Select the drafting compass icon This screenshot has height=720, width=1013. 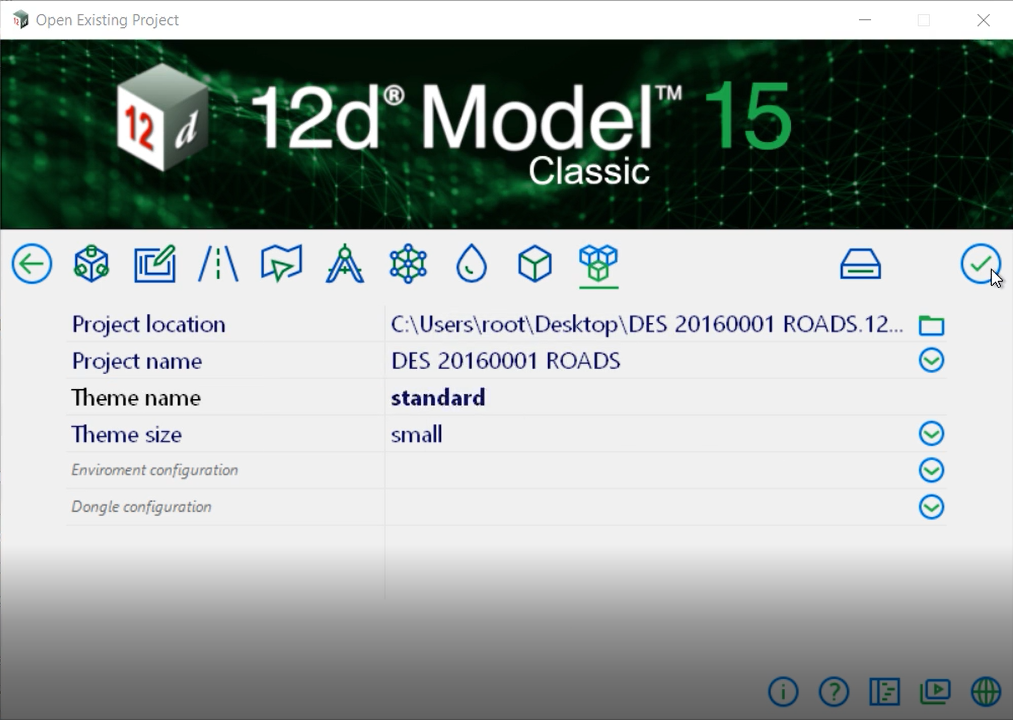[x=345, y=264]
